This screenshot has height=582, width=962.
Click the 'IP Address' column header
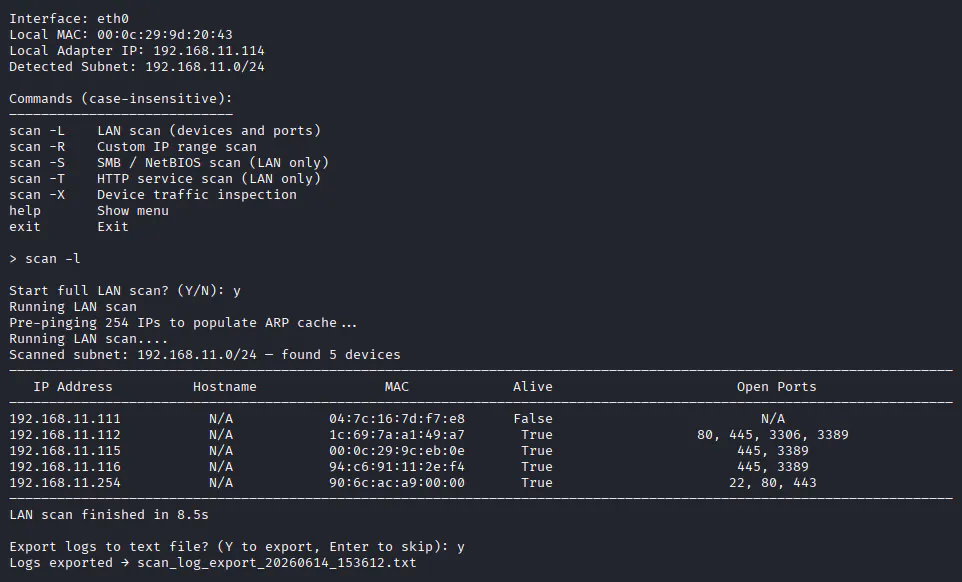click(73, 387)
